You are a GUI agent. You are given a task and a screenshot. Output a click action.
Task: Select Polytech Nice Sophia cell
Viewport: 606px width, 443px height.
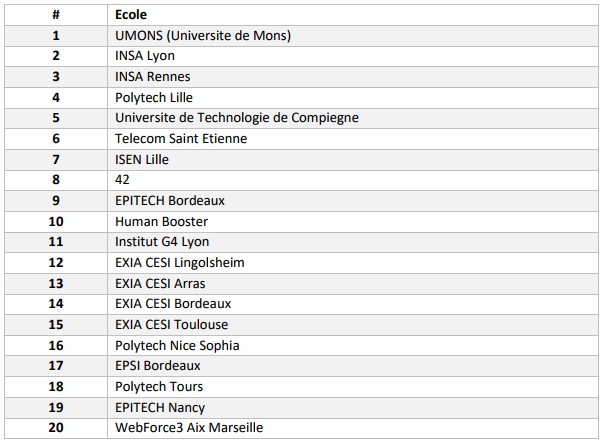point(177,346)
